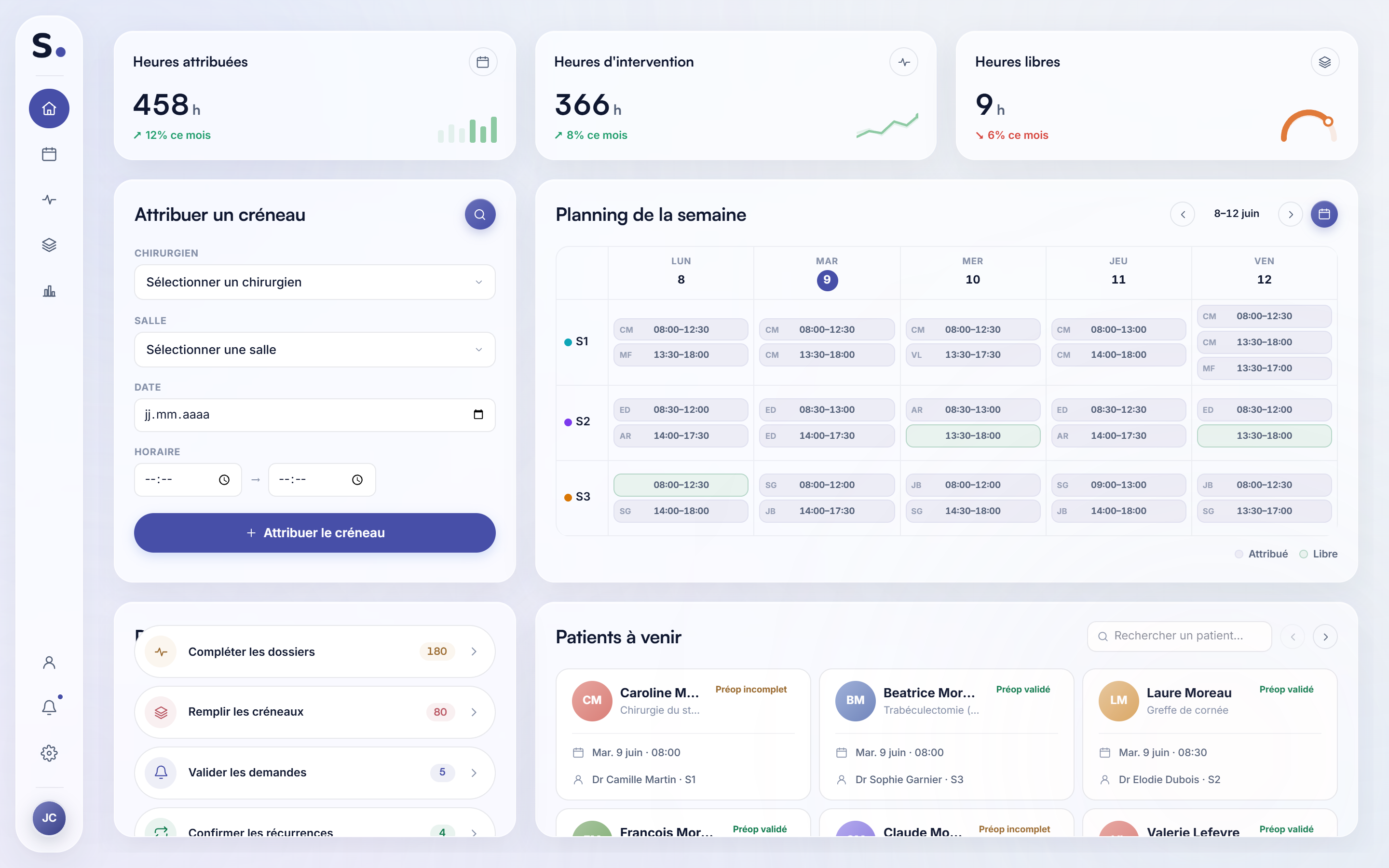
Task: Open the activity pulse page in sidebar
Action: (49, 200)
